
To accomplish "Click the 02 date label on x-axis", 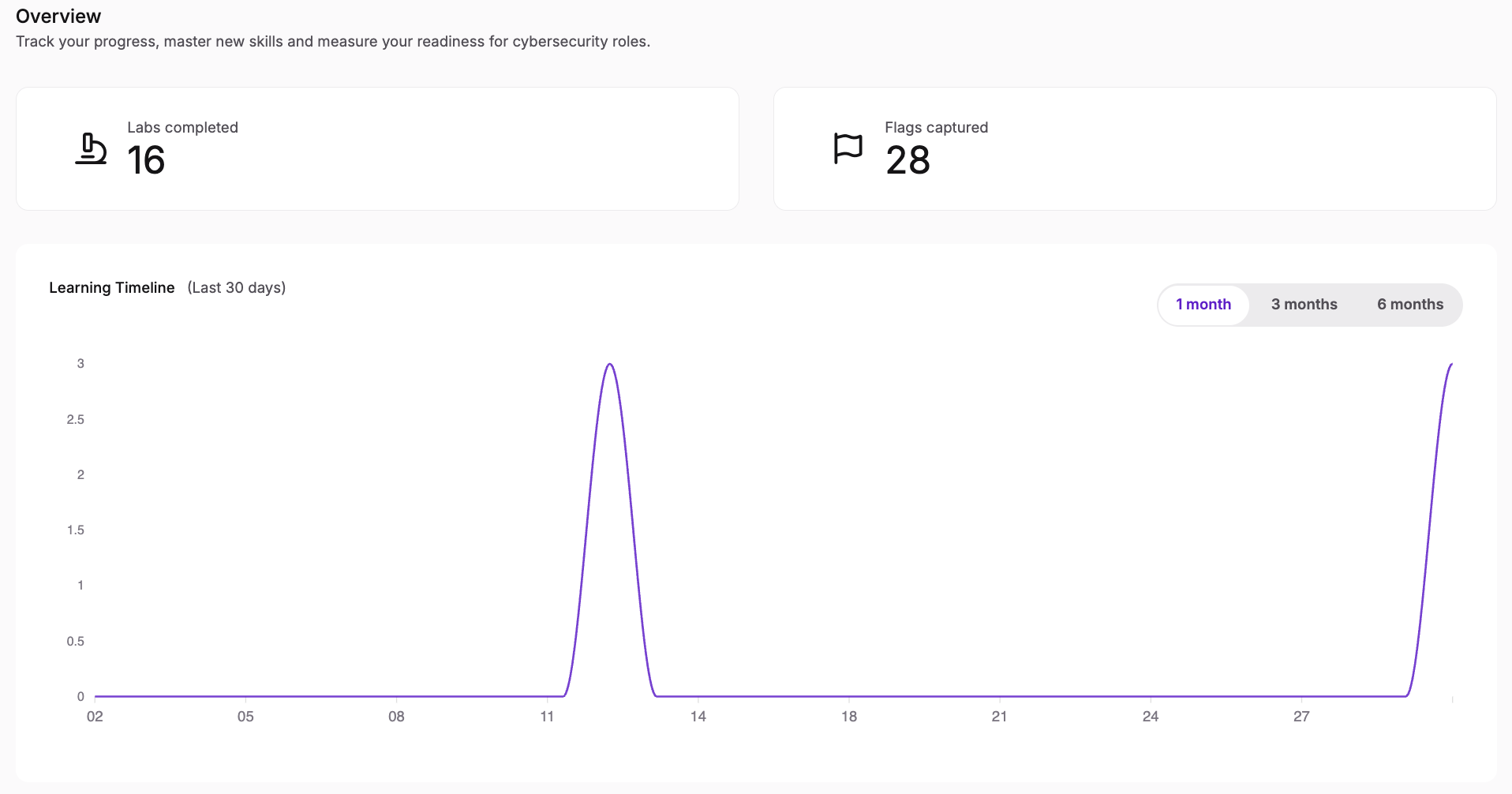I will click(x=95, y=717).
